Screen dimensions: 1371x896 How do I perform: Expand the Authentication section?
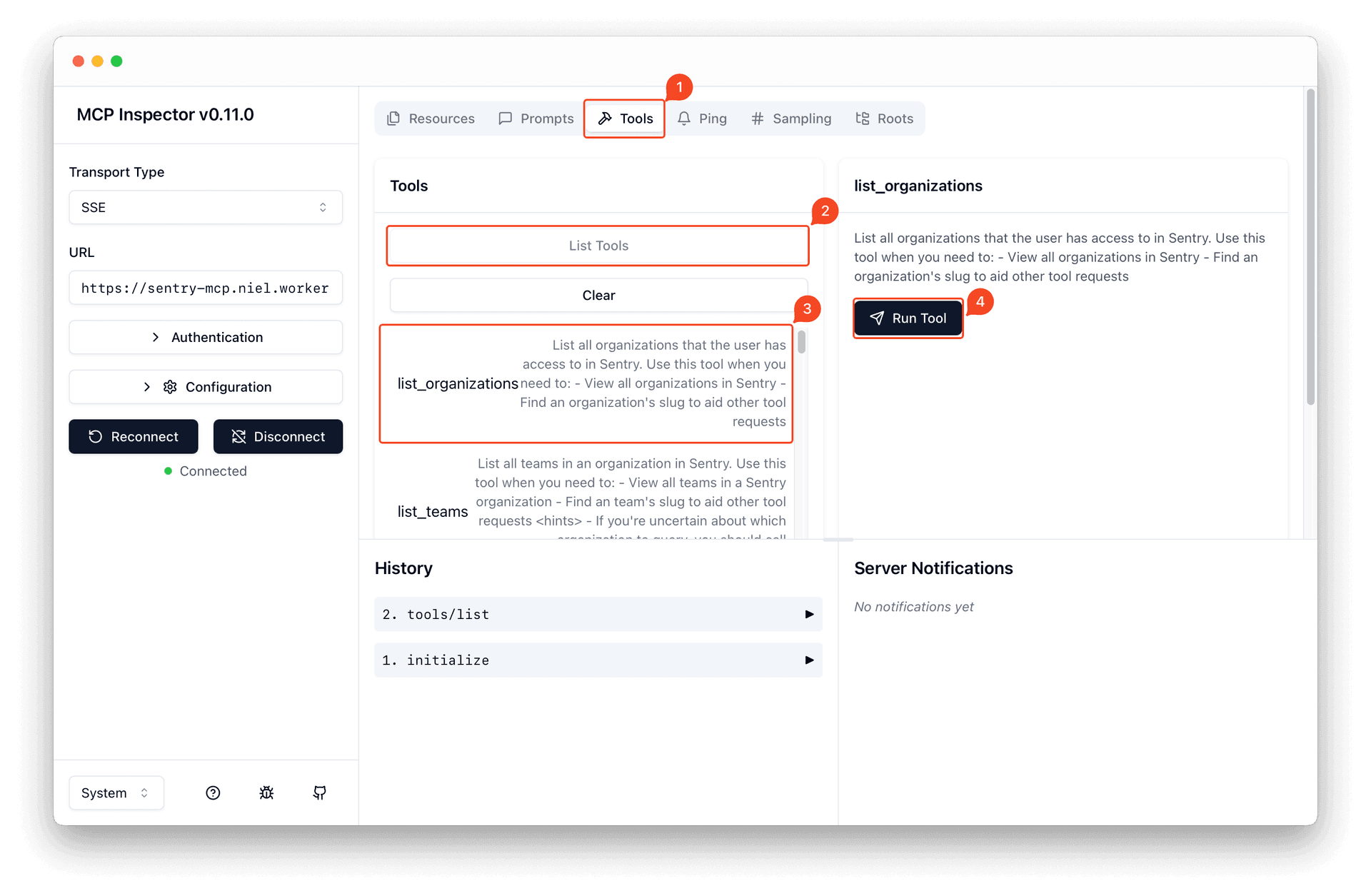(206, 337)
